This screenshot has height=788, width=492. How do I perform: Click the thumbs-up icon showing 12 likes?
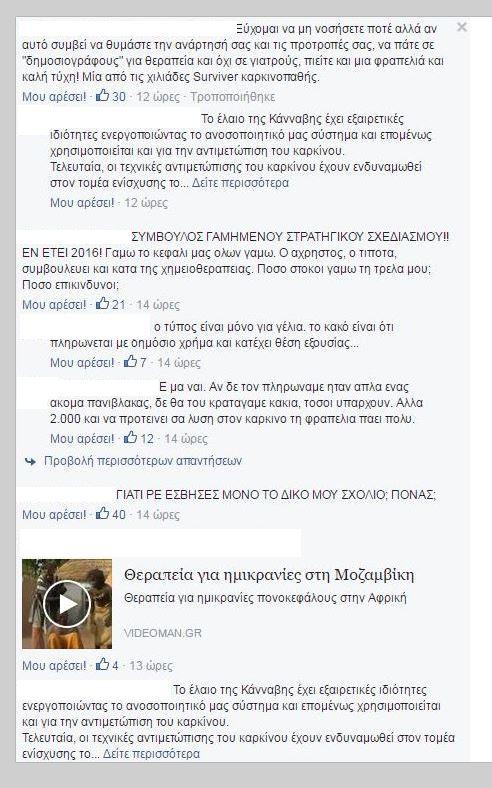(131, 437)
